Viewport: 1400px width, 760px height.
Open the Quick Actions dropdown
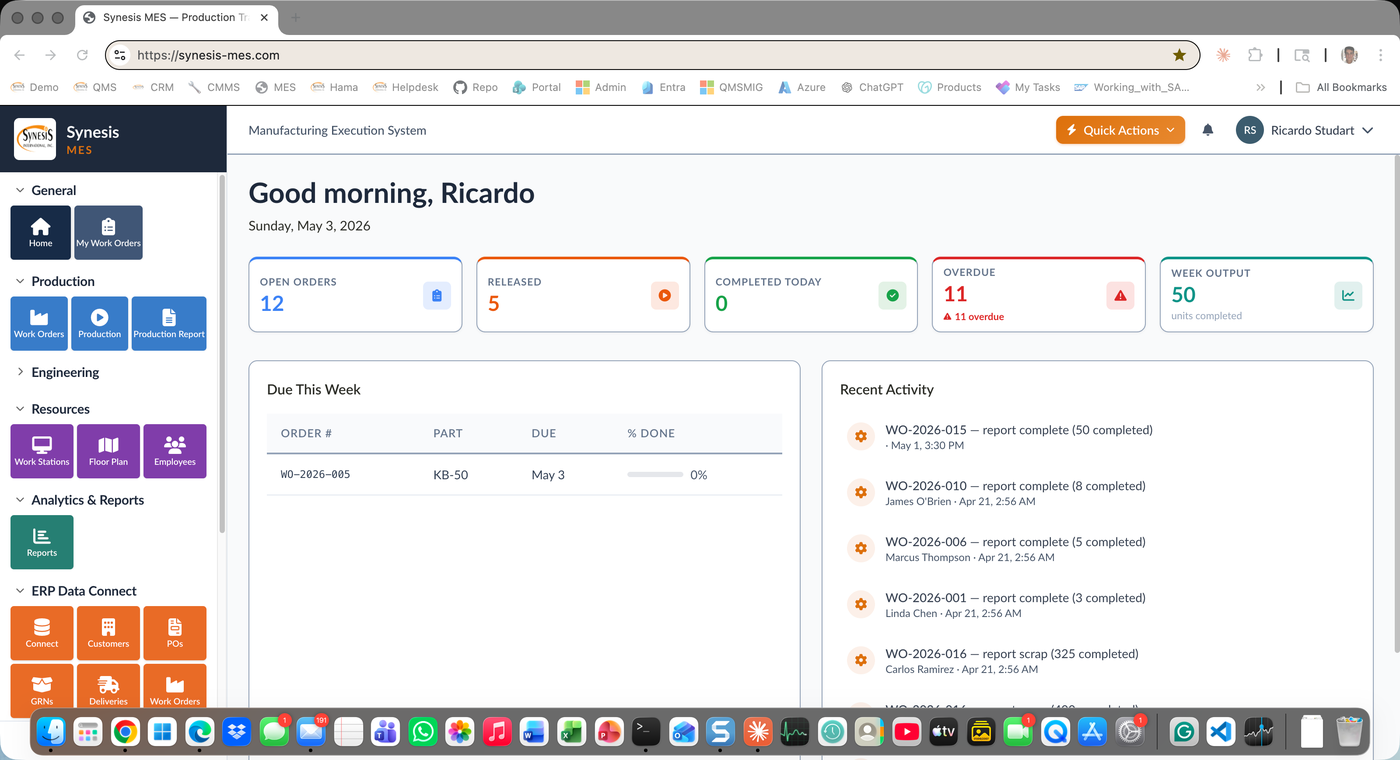coord(1120,130)
